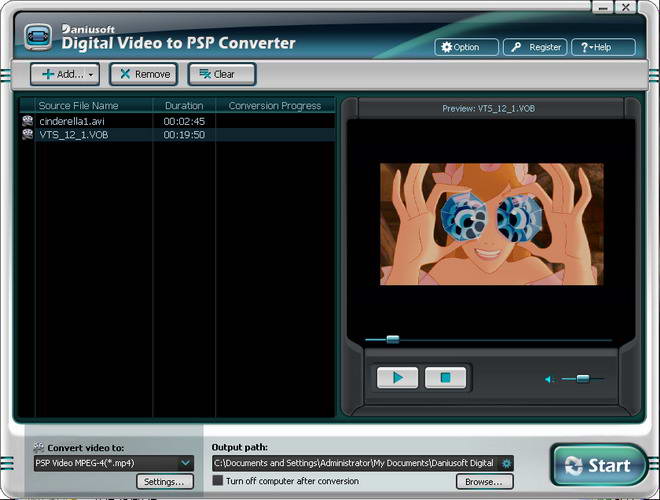Screen dimensions: 660x500
Task: Start the conversion
Action: (x=598, y=465)
